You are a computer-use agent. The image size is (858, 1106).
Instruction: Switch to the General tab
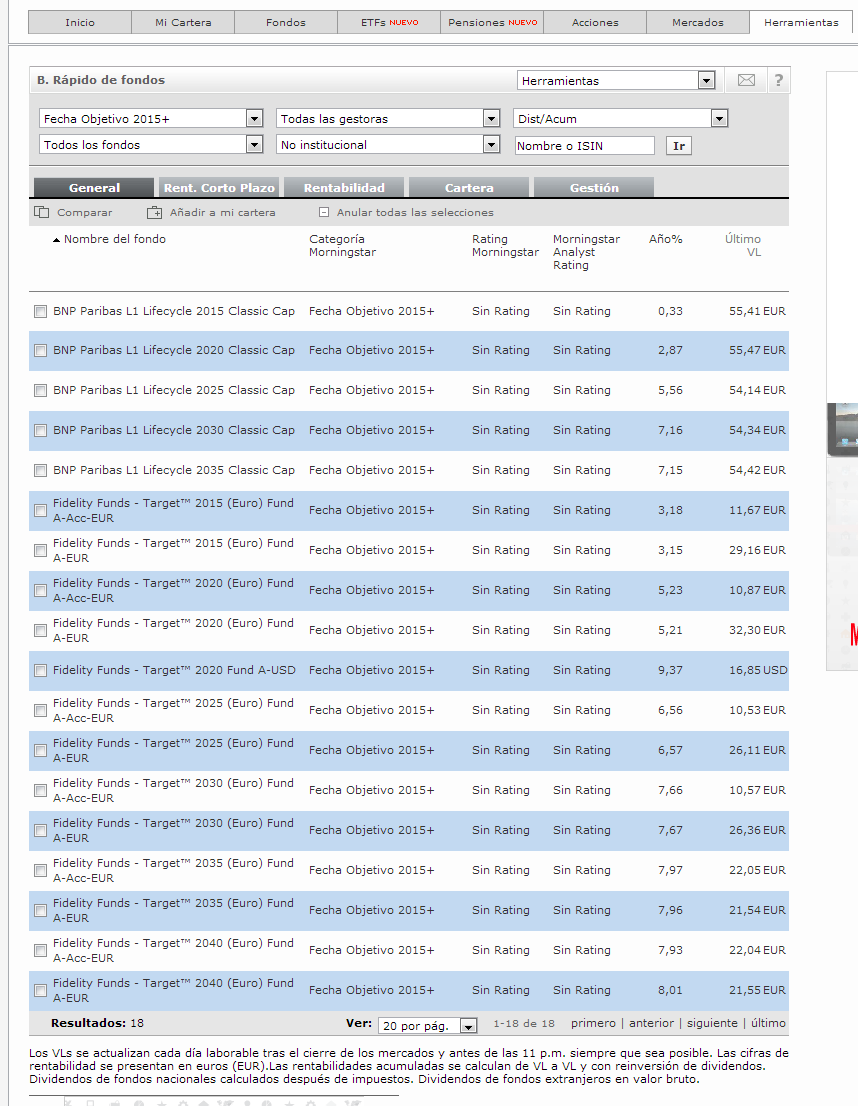(94, 188)
